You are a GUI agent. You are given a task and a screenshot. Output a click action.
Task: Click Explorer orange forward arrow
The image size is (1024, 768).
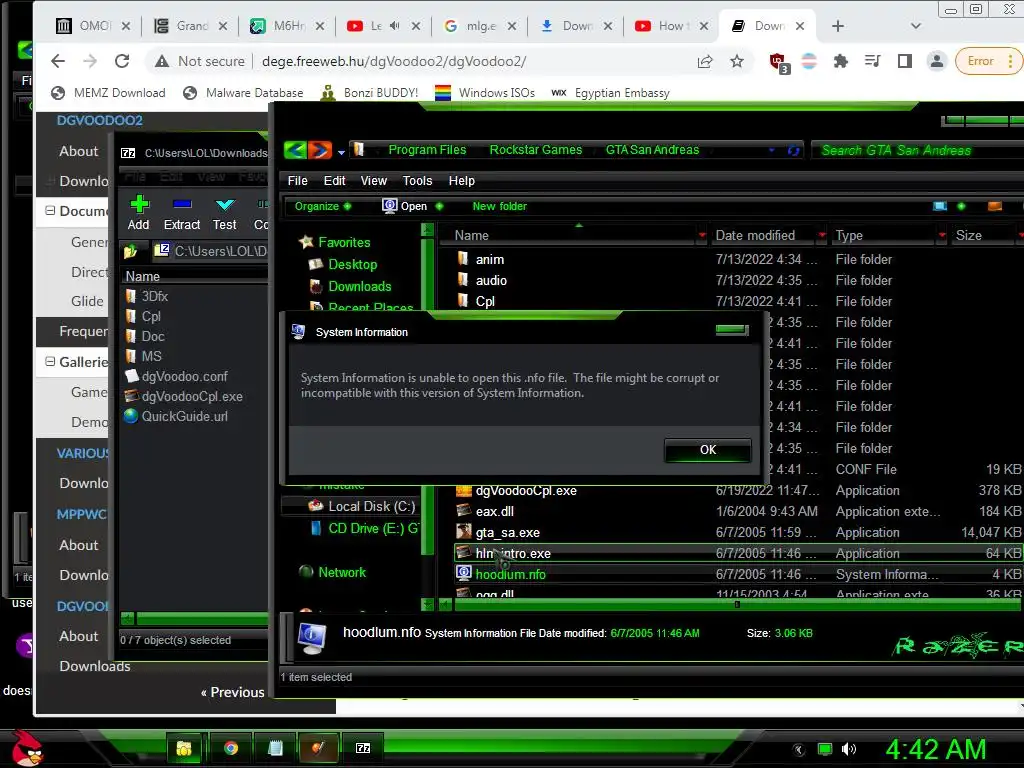click(320, 150)
